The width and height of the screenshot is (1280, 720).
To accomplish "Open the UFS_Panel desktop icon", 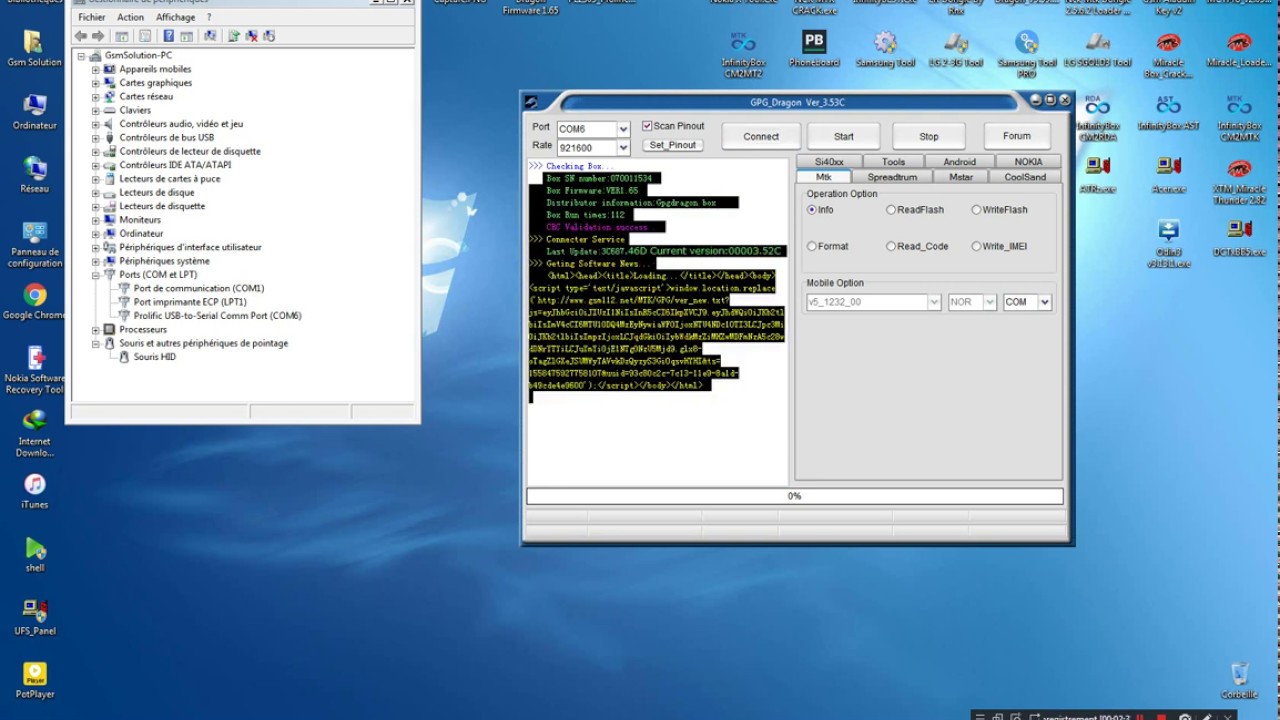I will [x=34, y=617].
